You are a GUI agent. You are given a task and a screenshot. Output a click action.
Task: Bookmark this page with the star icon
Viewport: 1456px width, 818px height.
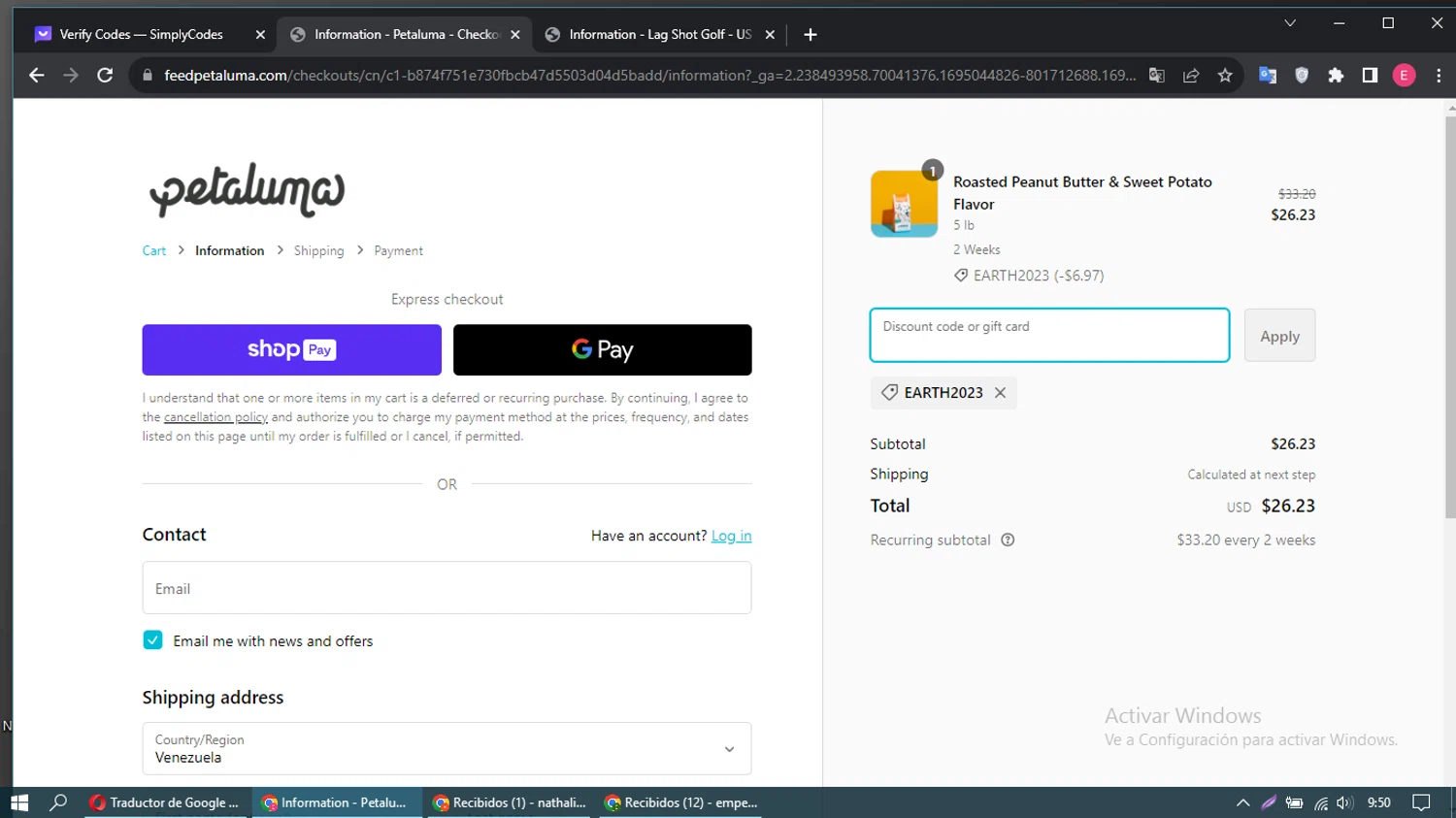click(1225, 75)
